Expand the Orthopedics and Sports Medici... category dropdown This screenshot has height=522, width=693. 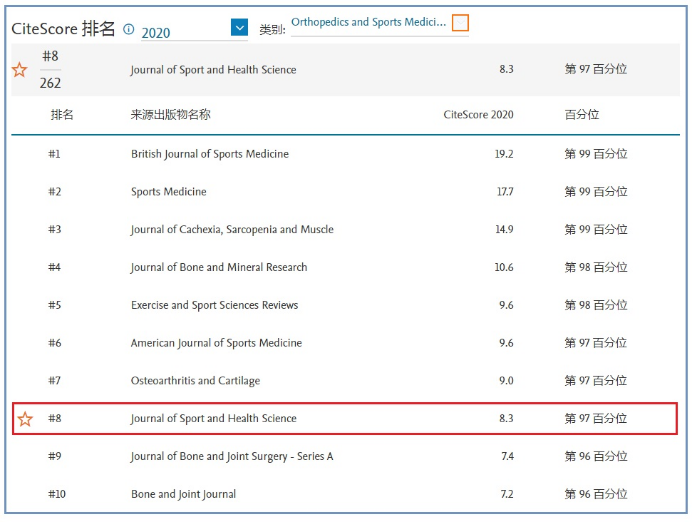(368, 22)
